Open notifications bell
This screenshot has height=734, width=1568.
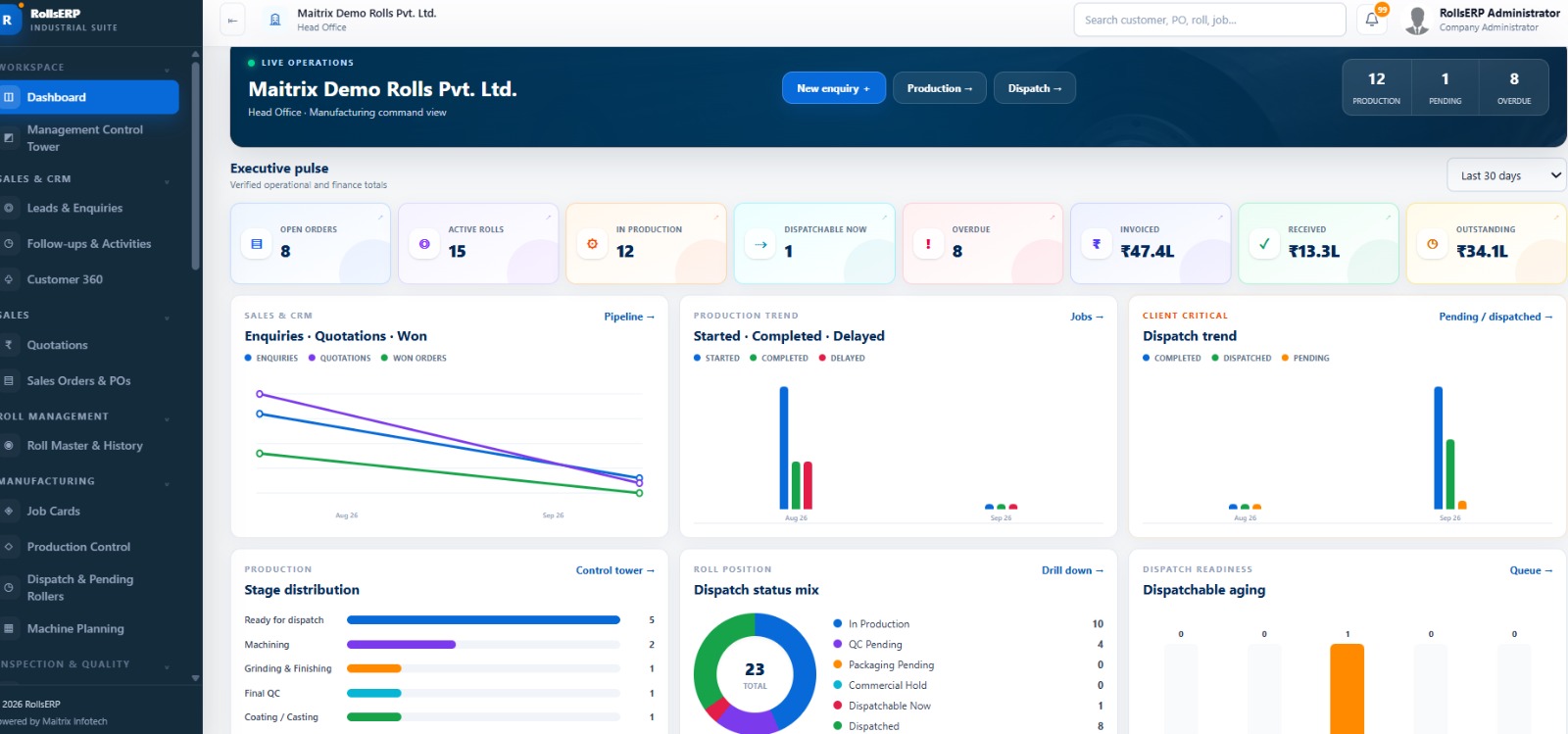[x=1372, y=20]
